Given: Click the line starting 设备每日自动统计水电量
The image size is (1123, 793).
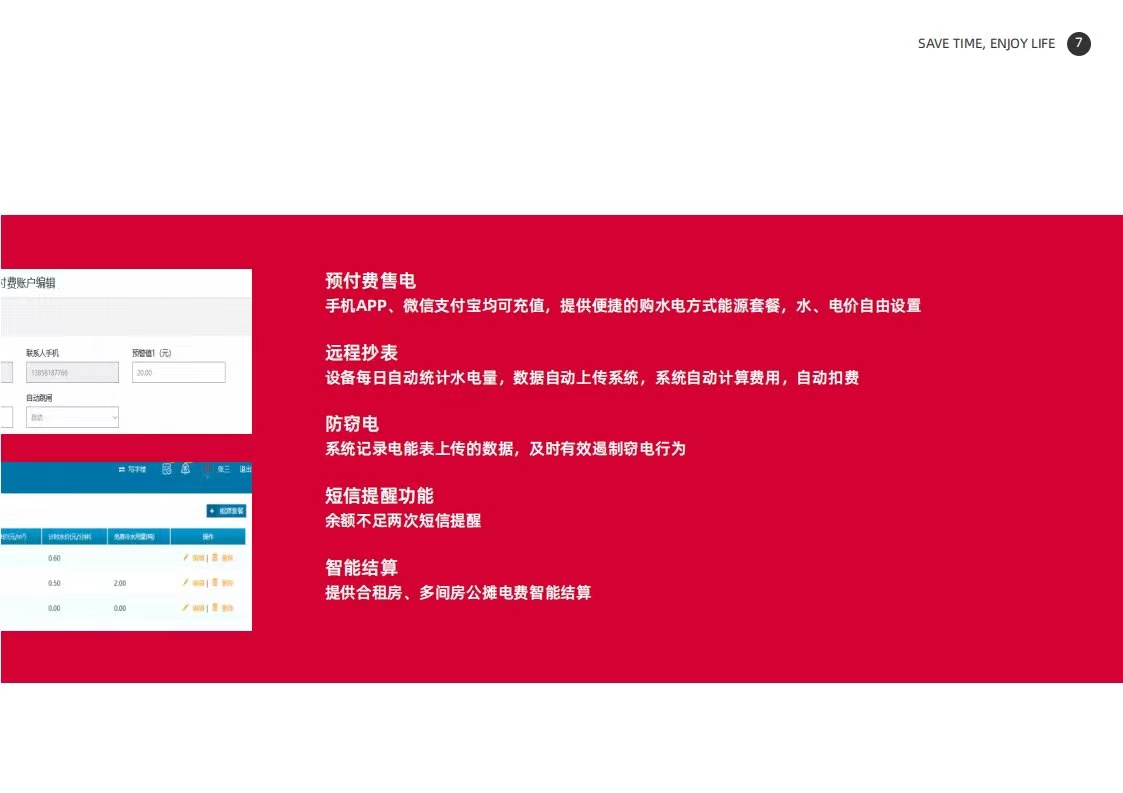Looking at the screenshot, I should (592, 378).
